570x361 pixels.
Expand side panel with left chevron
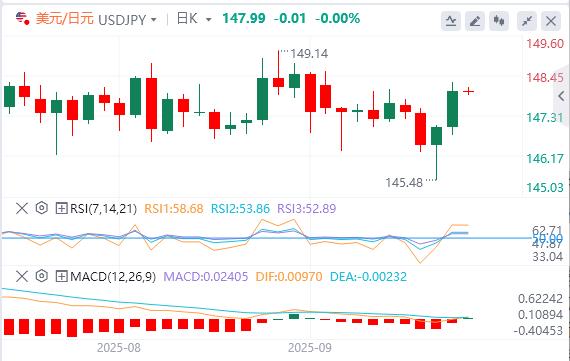click(x=561, y=96)
